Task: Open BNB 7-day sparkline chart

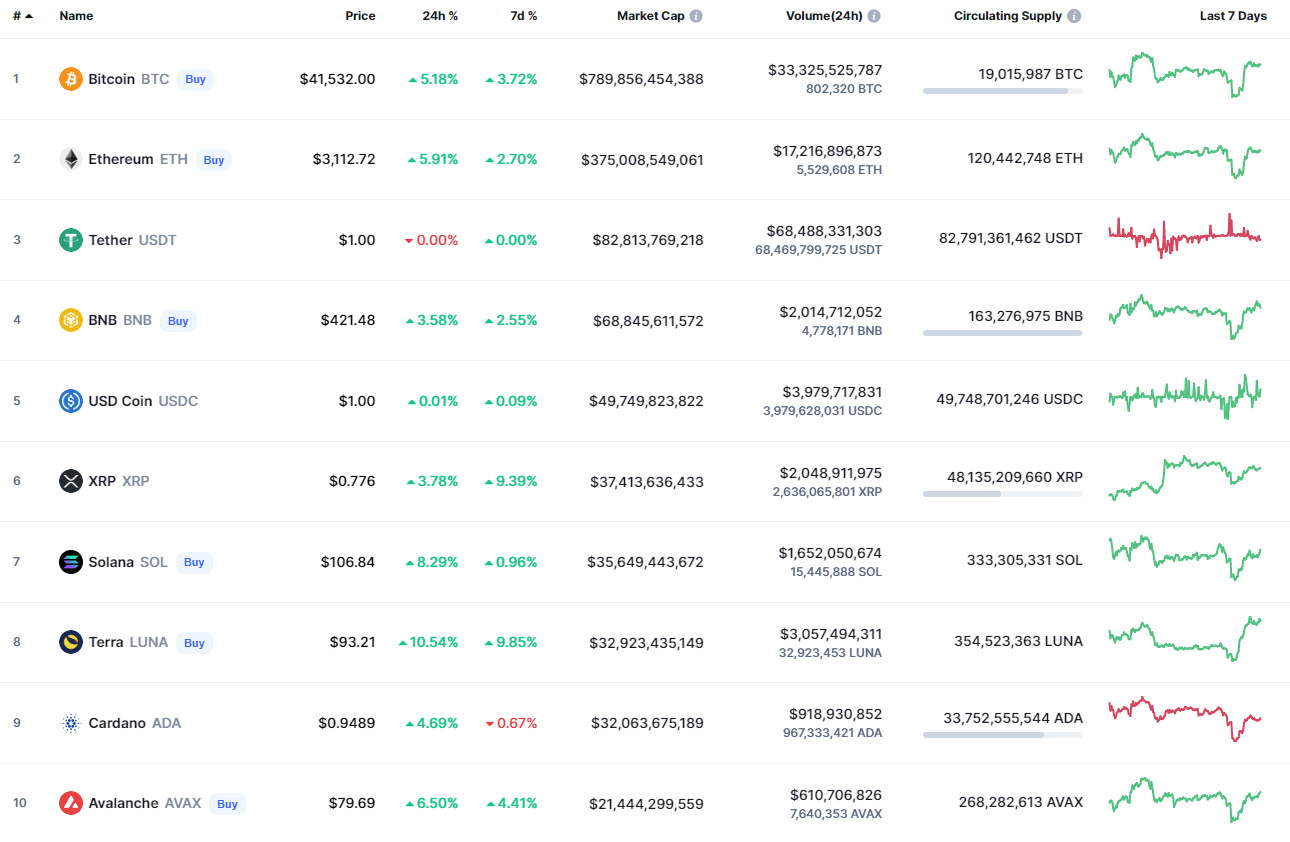Action: coord(1185,317)
